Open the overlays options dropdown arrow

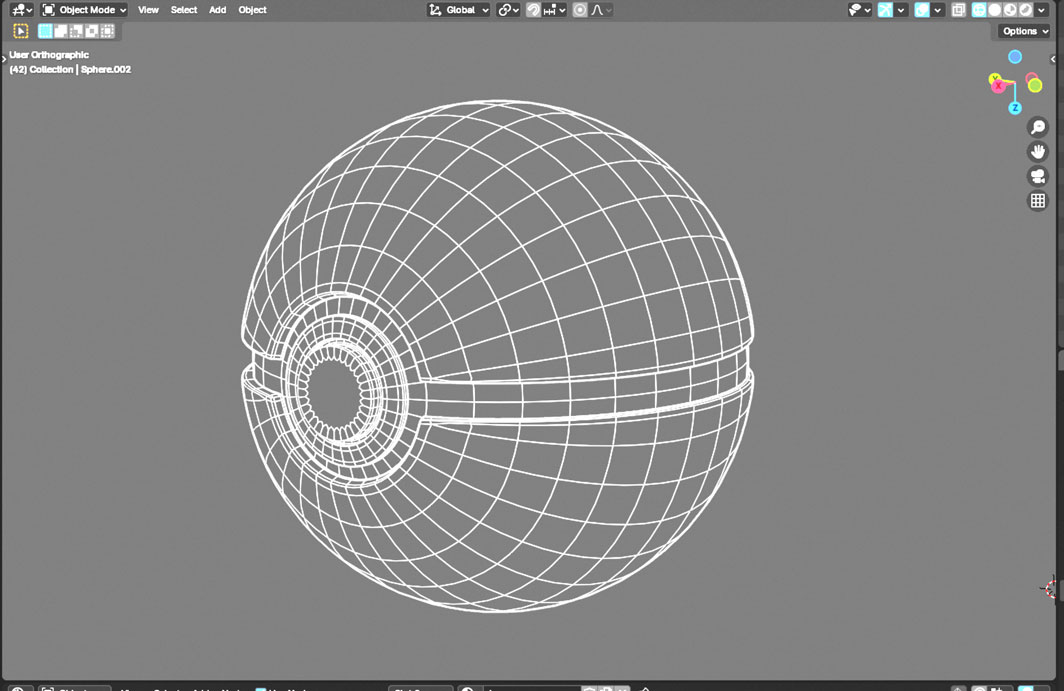click(938, 10)
